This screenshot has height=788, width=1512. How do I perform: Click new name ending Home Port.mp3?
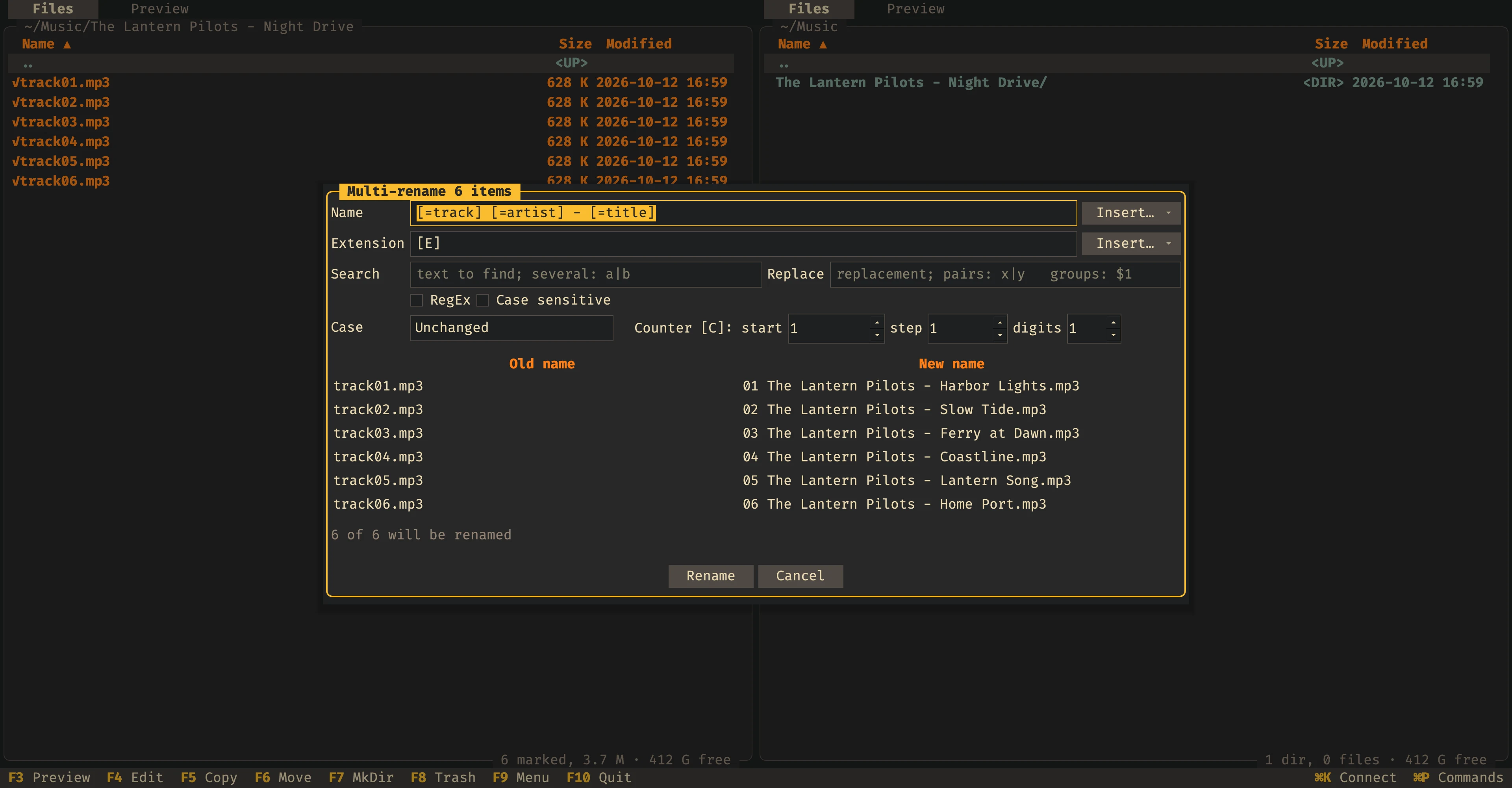coord(895,504)
